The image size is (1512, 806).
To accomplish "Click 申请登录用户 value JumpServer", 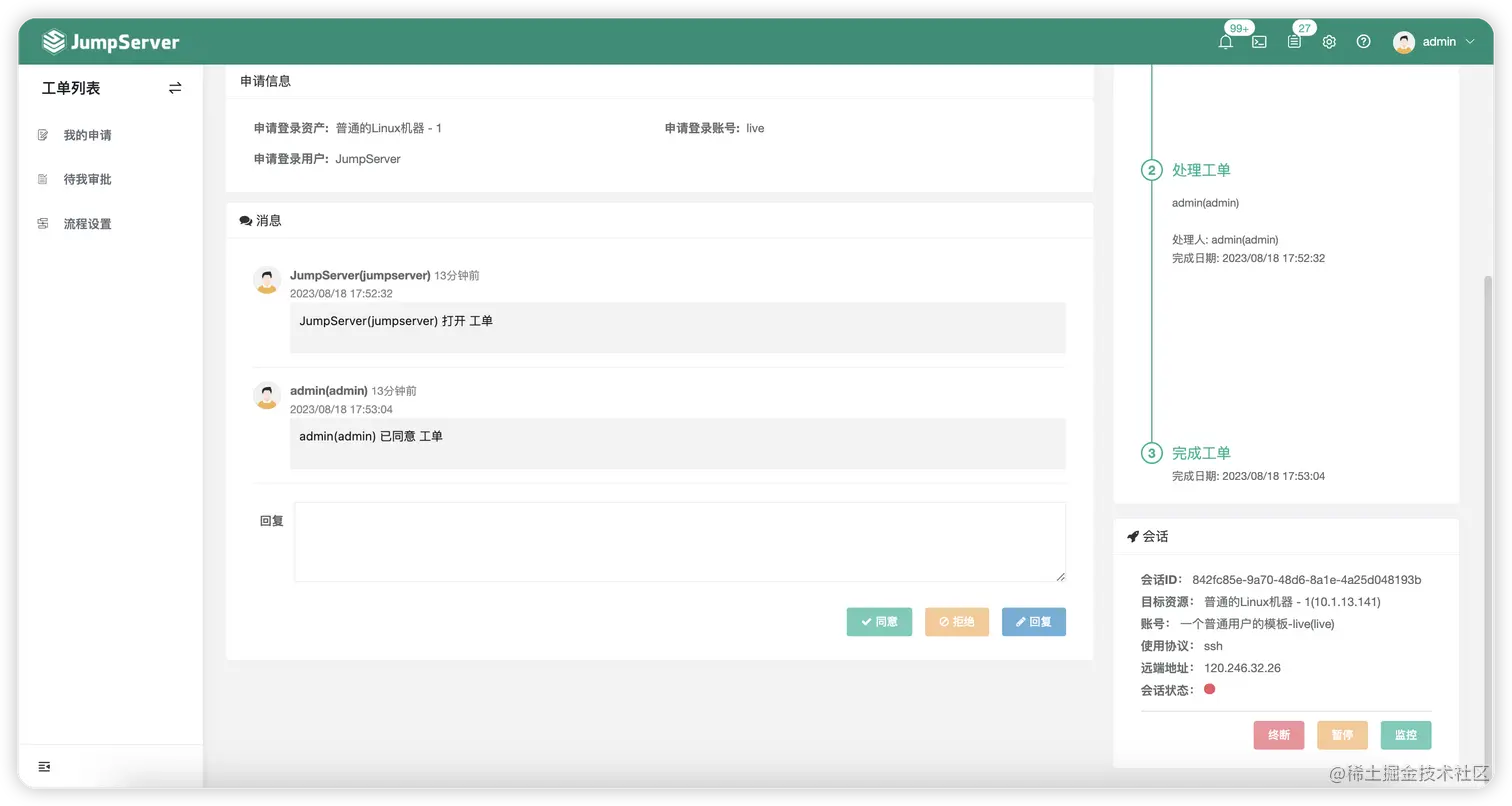I will point(368,159).
